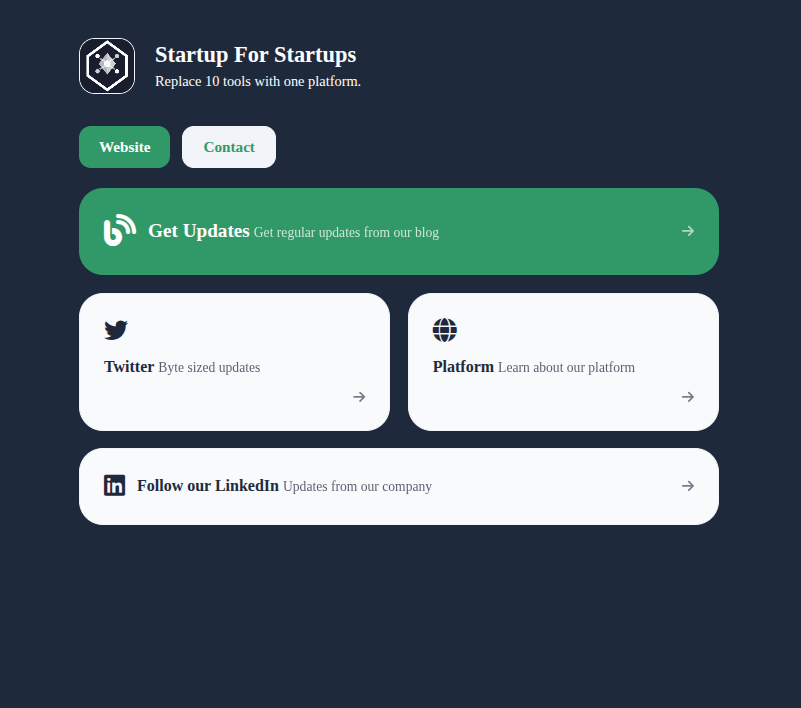Click the arrow on the LinkedIn row

tap(688, 486)
